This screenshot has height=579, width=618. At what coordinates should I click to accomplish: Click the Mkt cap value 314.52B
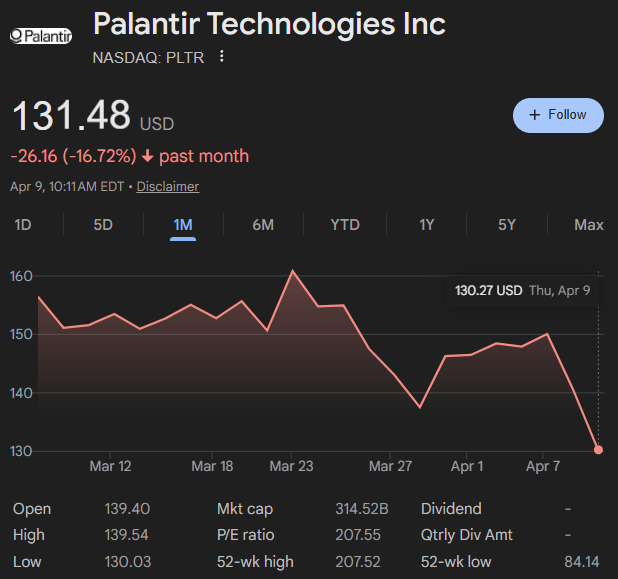point(361,509)
